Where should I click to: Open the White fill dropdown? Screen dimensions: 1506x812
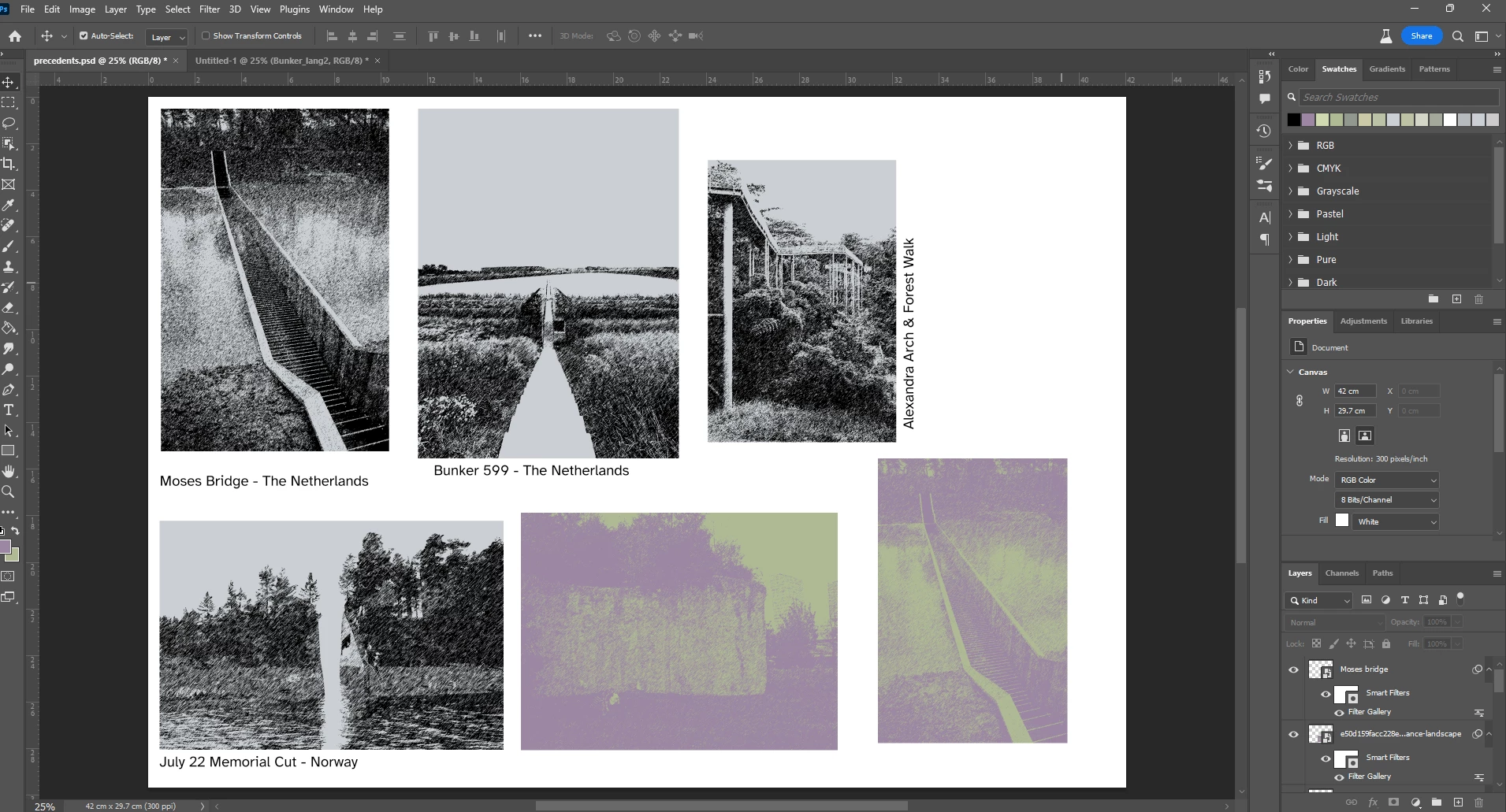point(1396,521)
